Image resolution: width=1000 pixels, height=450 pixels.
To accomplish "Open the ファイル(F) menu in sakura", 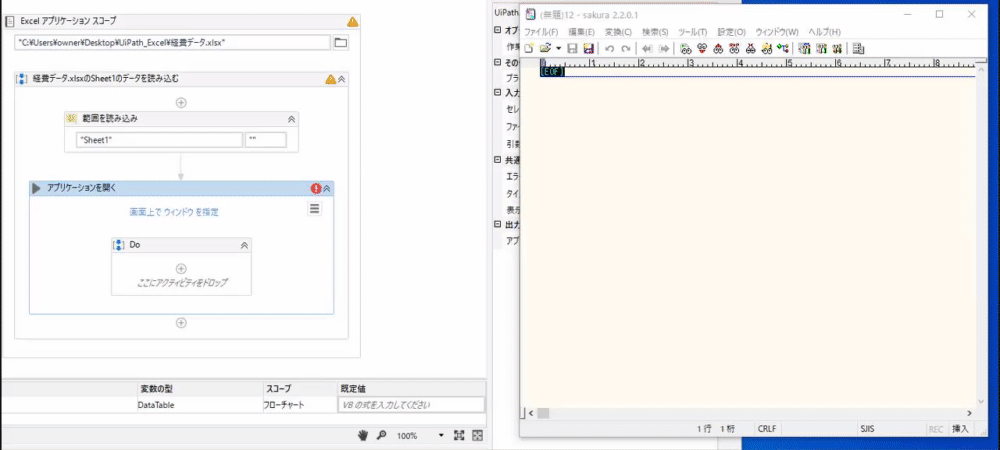I will pos(541,32).
